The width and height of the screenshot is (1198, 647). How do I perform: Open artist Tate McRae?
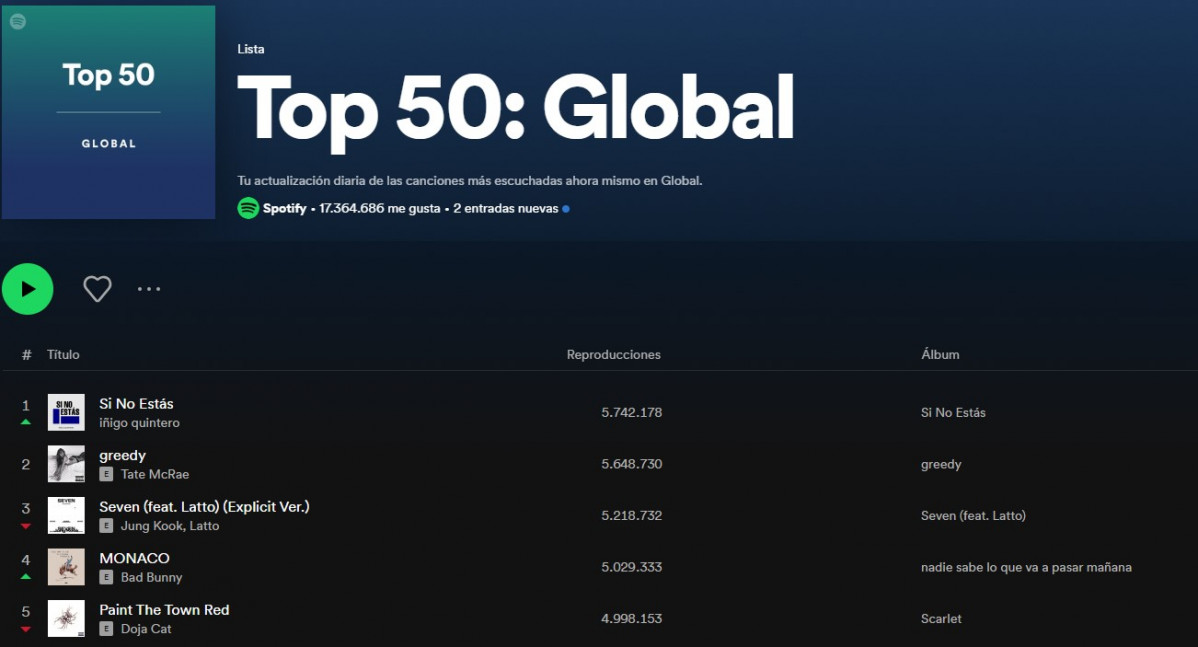click(x=154, y=474)
